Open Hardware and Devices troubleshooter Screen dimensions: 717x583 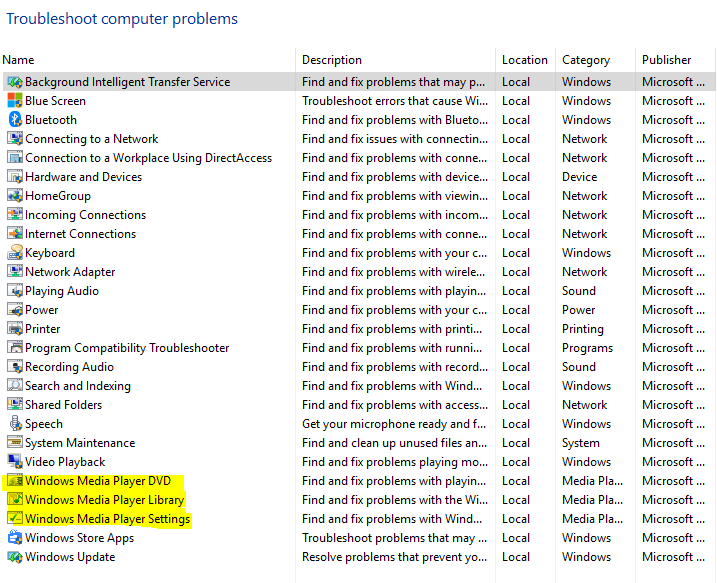pos(84,177)
